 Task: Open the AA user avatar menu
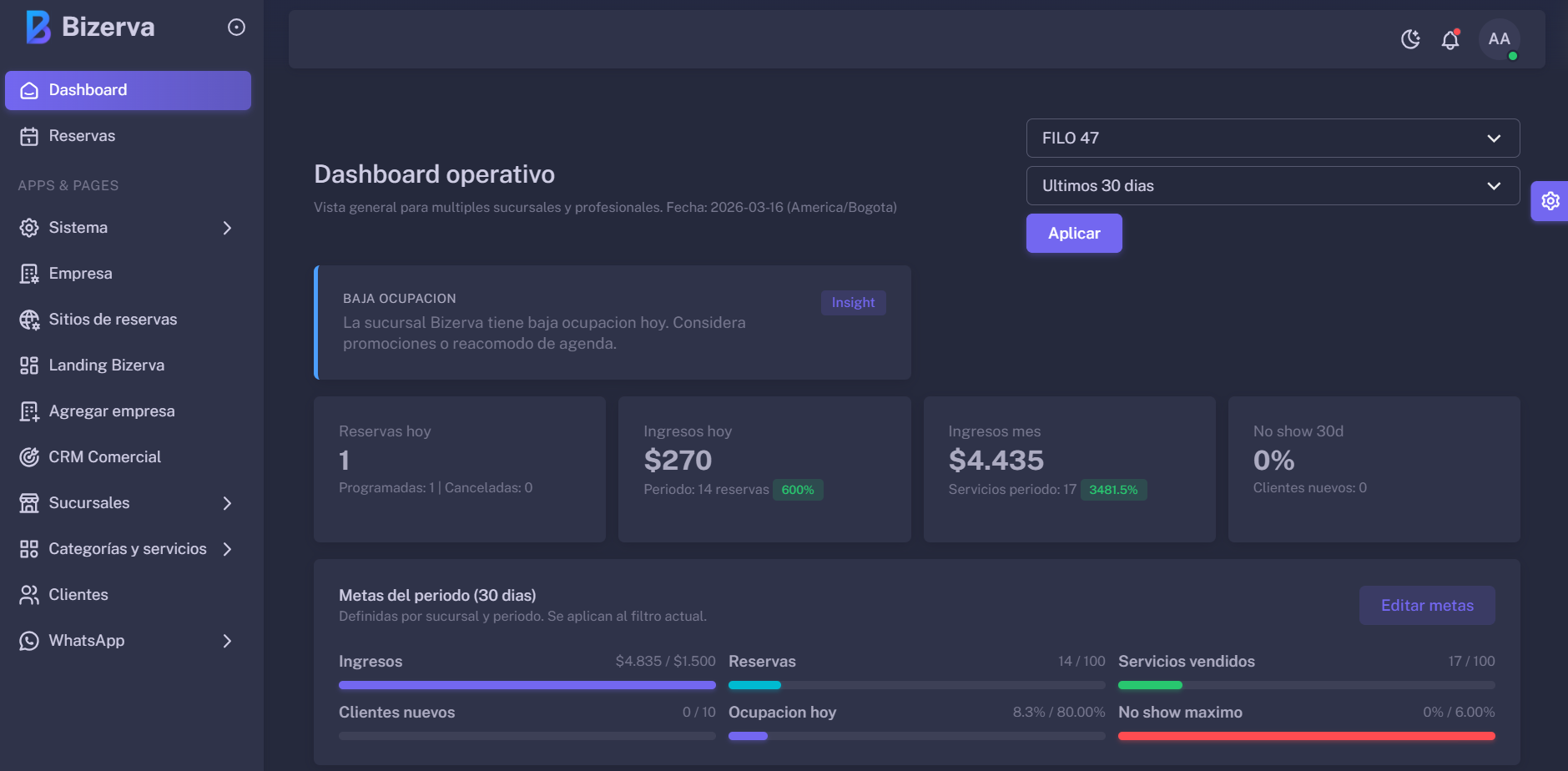(1499, 39)
